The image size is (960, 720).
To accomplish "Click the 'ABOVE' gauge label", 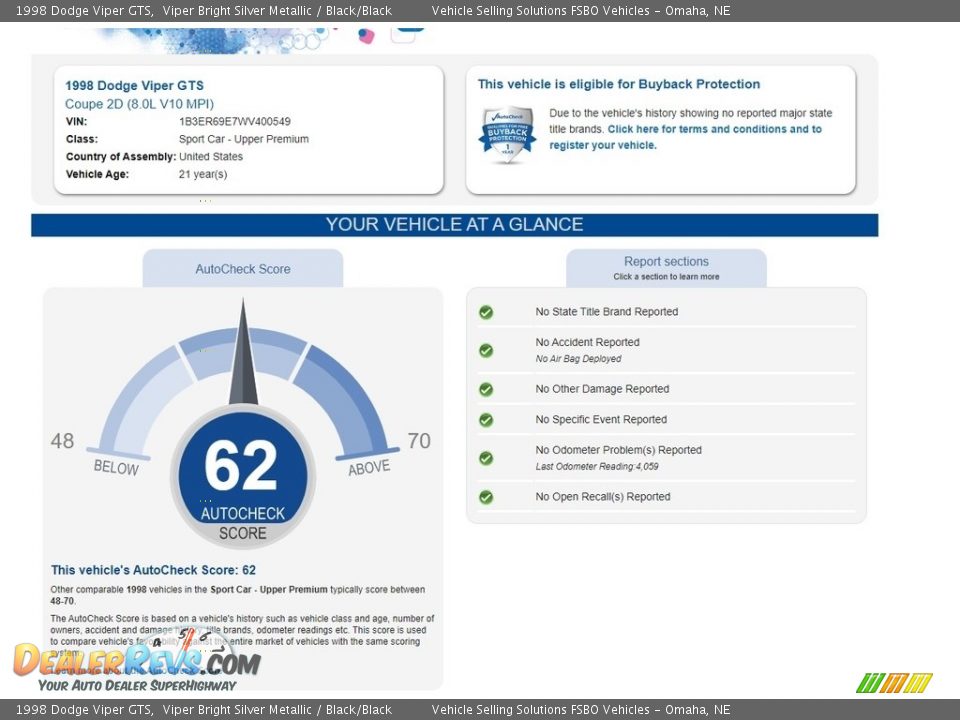I will point(369,468).
